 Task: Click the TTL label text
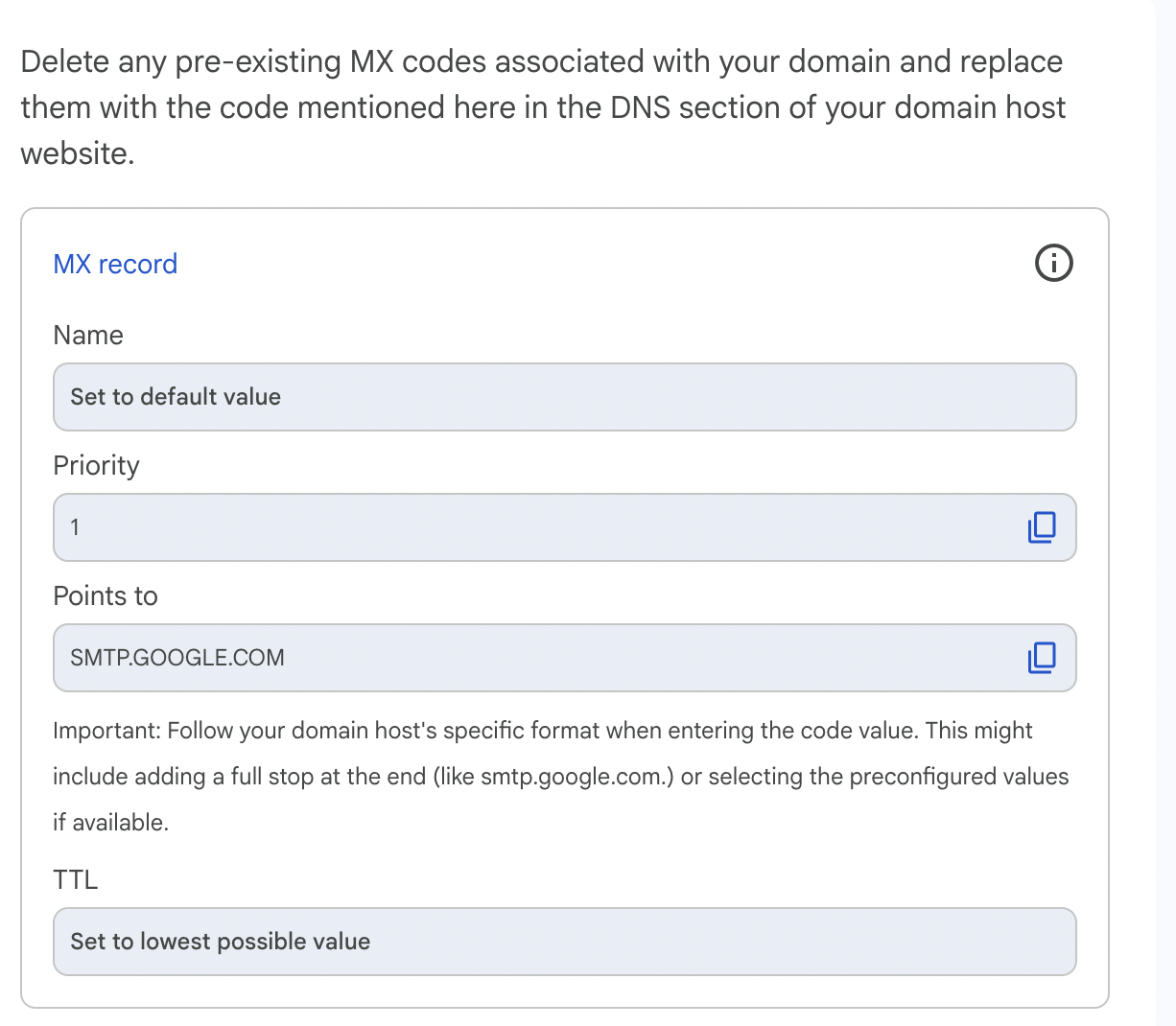pyautogui.click(x=76, y=879)
